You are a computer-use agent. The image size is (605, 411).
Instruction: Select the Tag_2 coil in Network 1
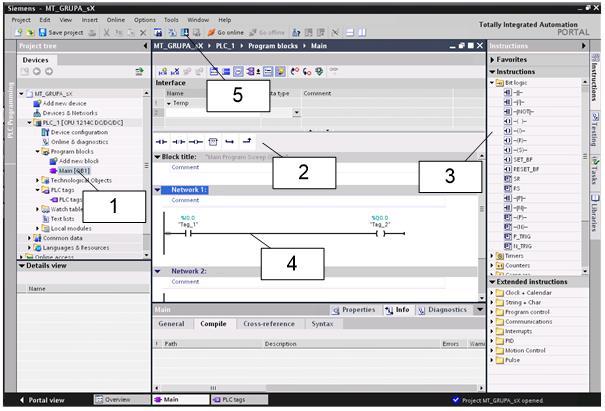(380, 233)
